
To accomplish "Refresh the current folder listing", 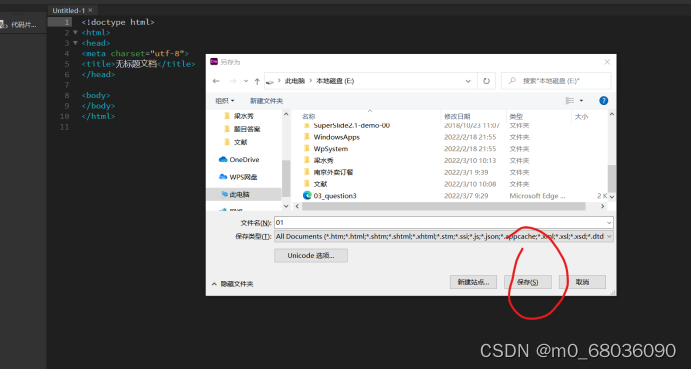I will click(x=486, y=81).
